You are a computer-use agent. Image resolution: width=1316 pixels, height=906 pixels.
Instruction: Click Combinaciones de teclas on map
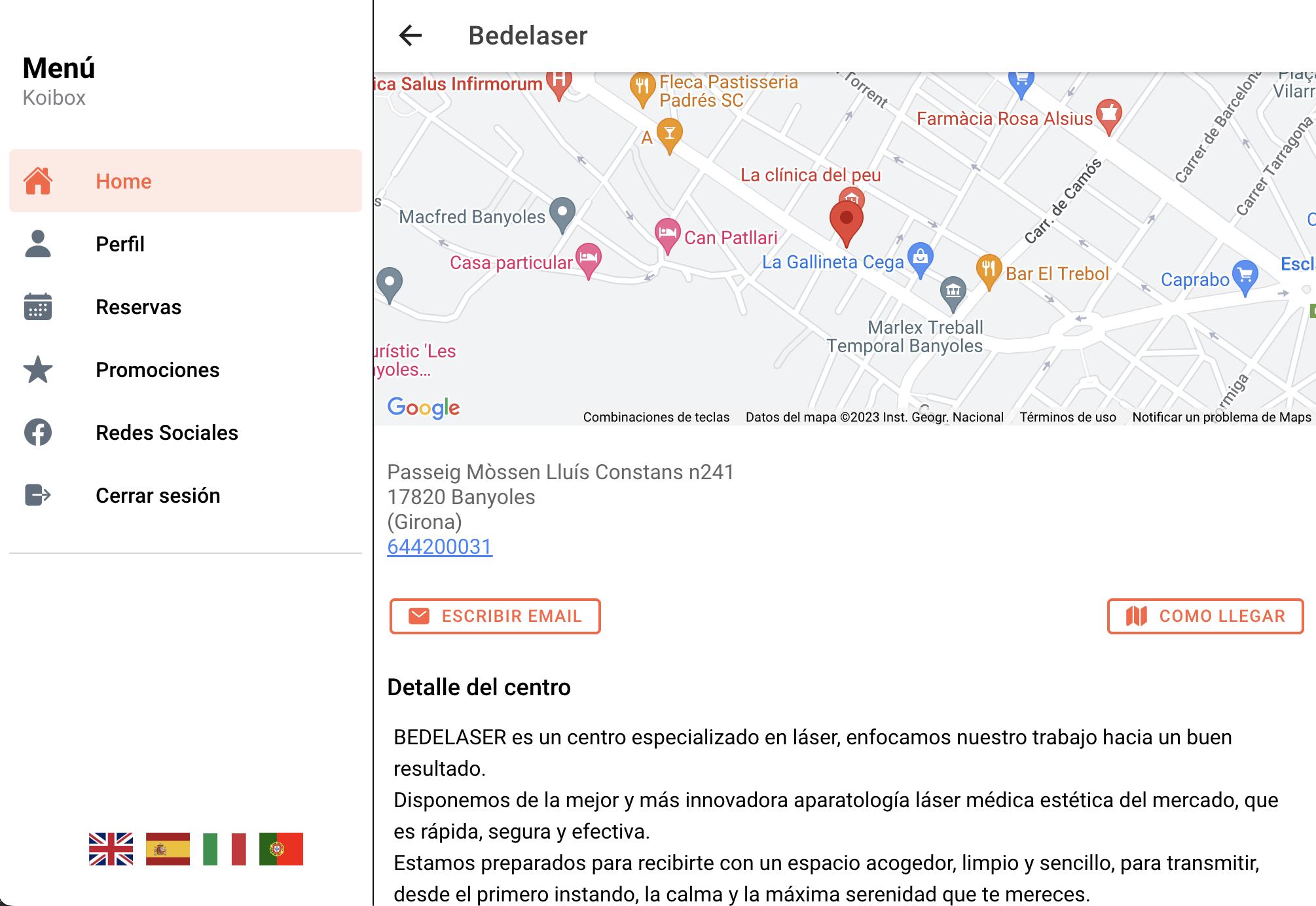point(656,417)
